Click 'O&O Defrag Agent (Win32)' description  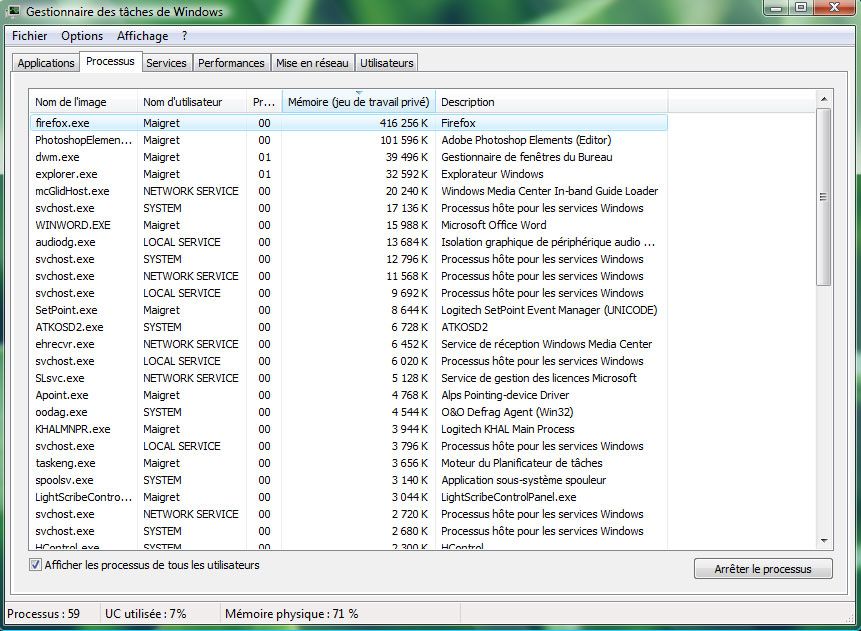[x=507, y=412]
